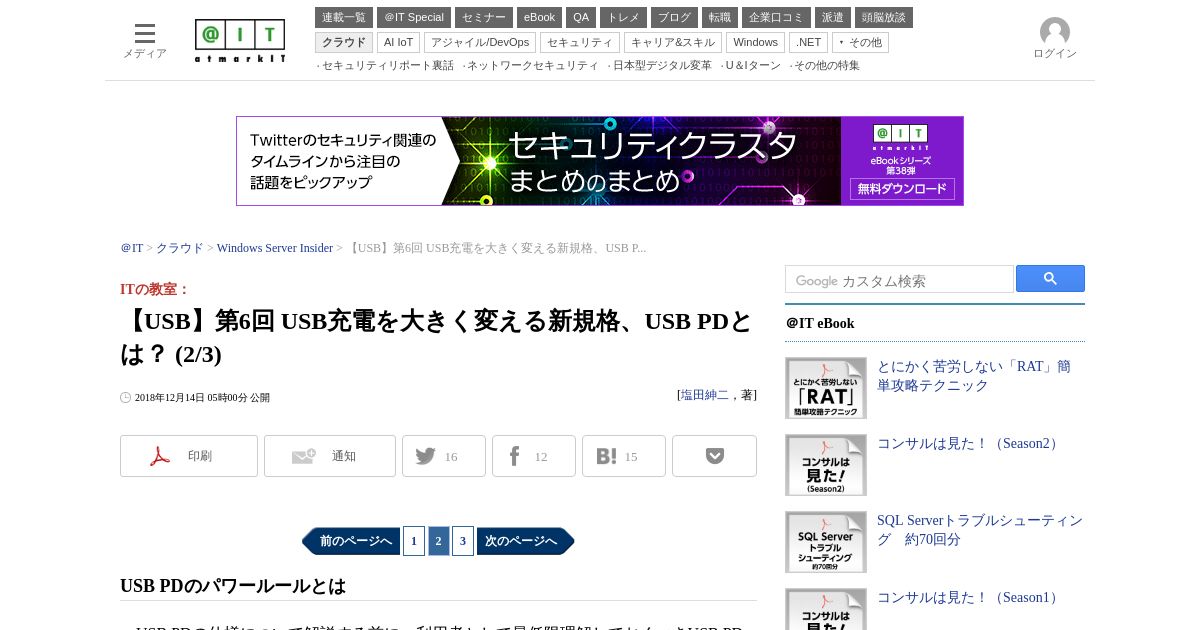The height and width of the screenshot is (630, 1200).
Task: Open the QA menu item
Action: click(581, 17)
